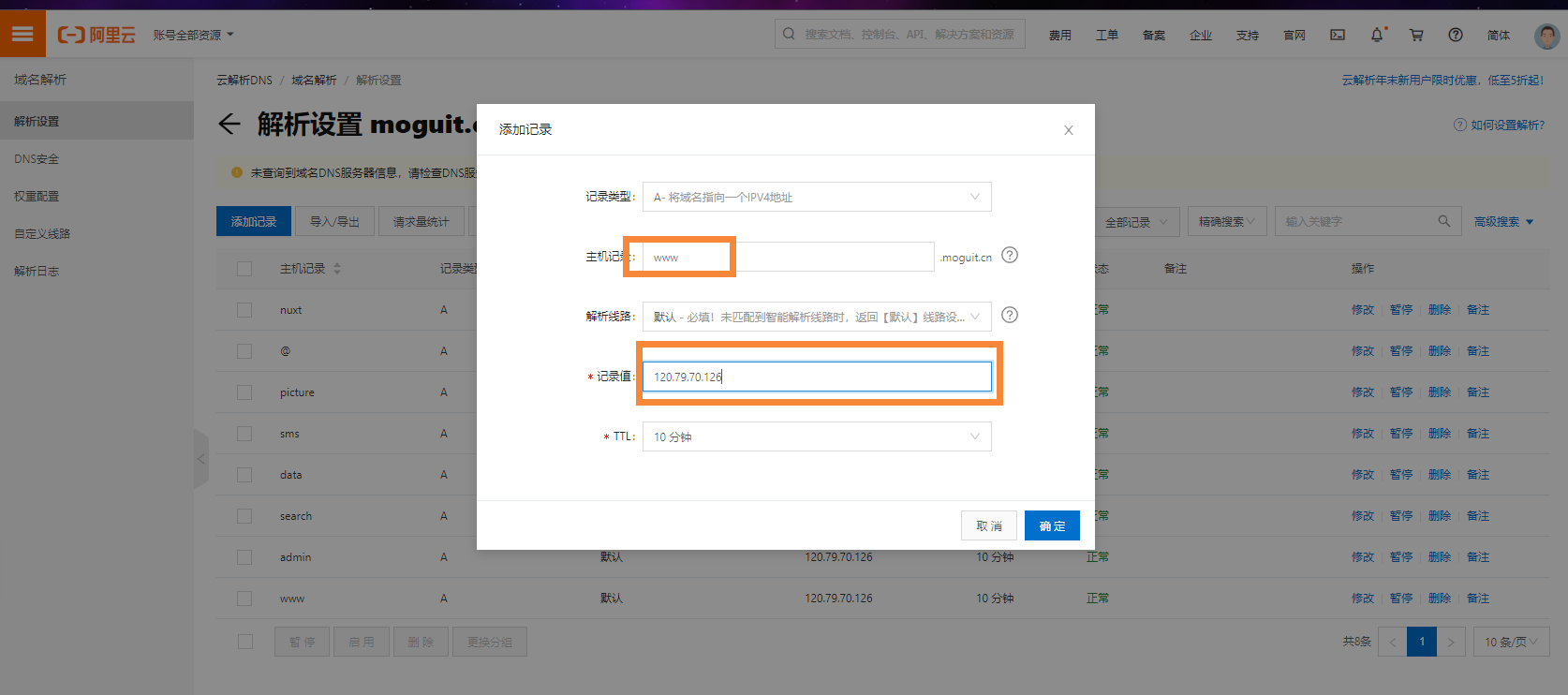1568x695 pixels.
Task: Confirm the record with 确定
Action: tap(1052, 525)
